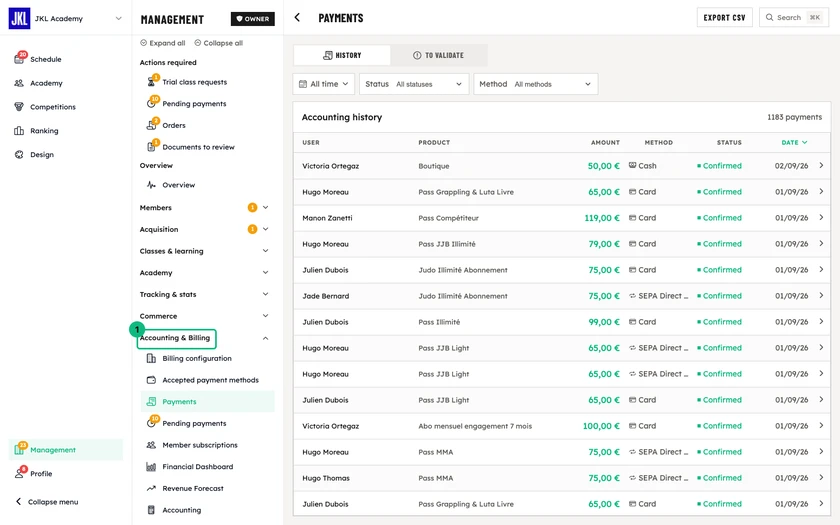This screenshot has width=840, height=525.
Task: Click the Overview pulse icon
Action: 152,185
